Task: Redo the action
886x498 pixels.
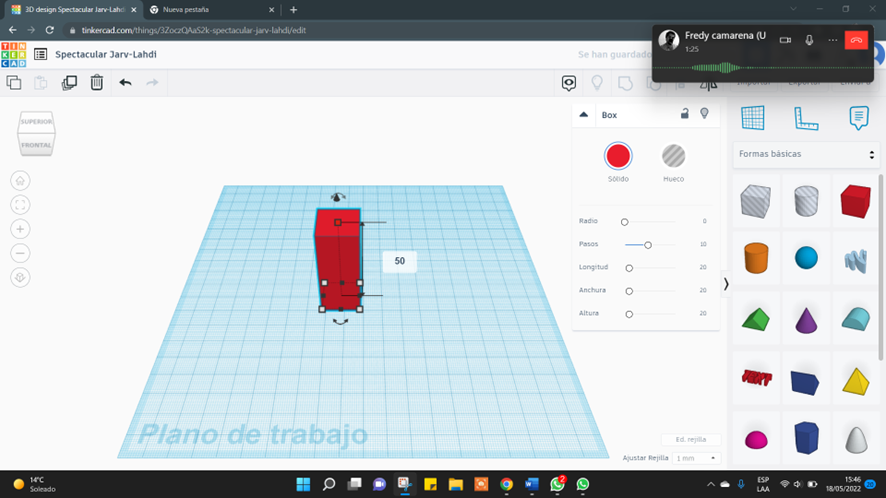Action: [x=152, y=83]
